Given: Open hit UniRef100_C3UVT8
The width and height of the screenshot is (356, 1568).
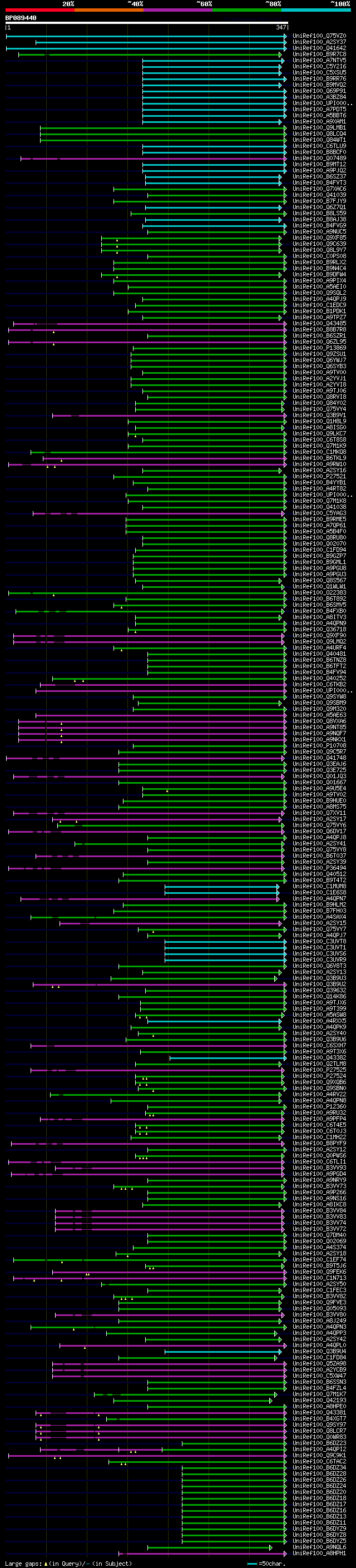Looking at the screenshot, I should click(319, 942).
